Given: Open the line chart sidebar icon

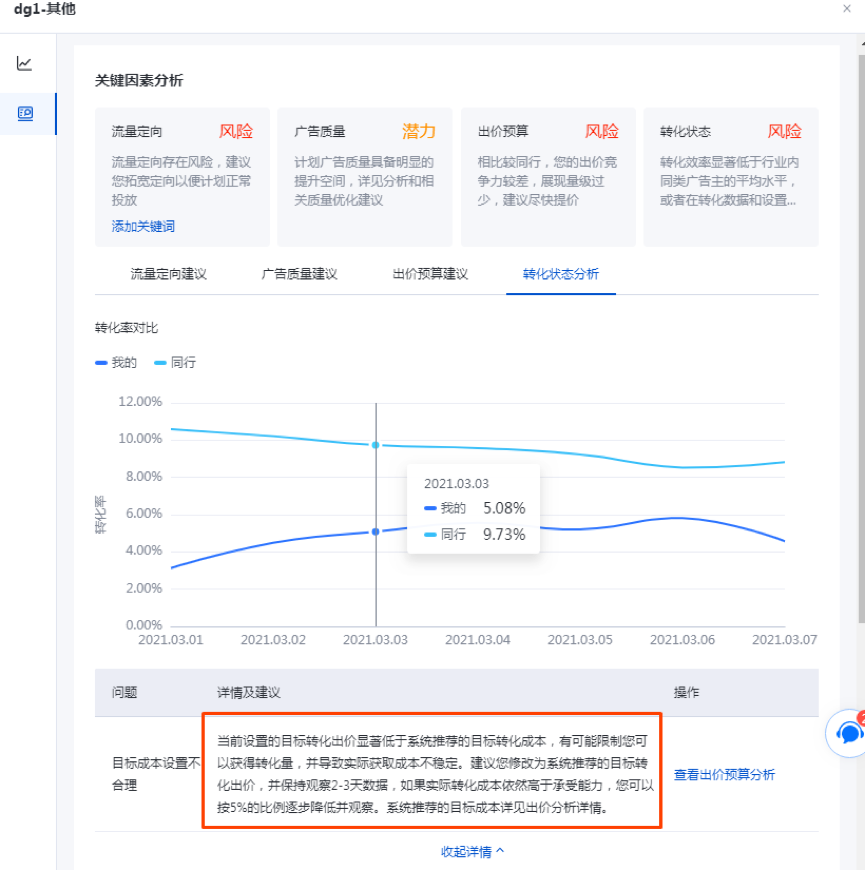Looking at the screenshot, I should tap(25, 64).
